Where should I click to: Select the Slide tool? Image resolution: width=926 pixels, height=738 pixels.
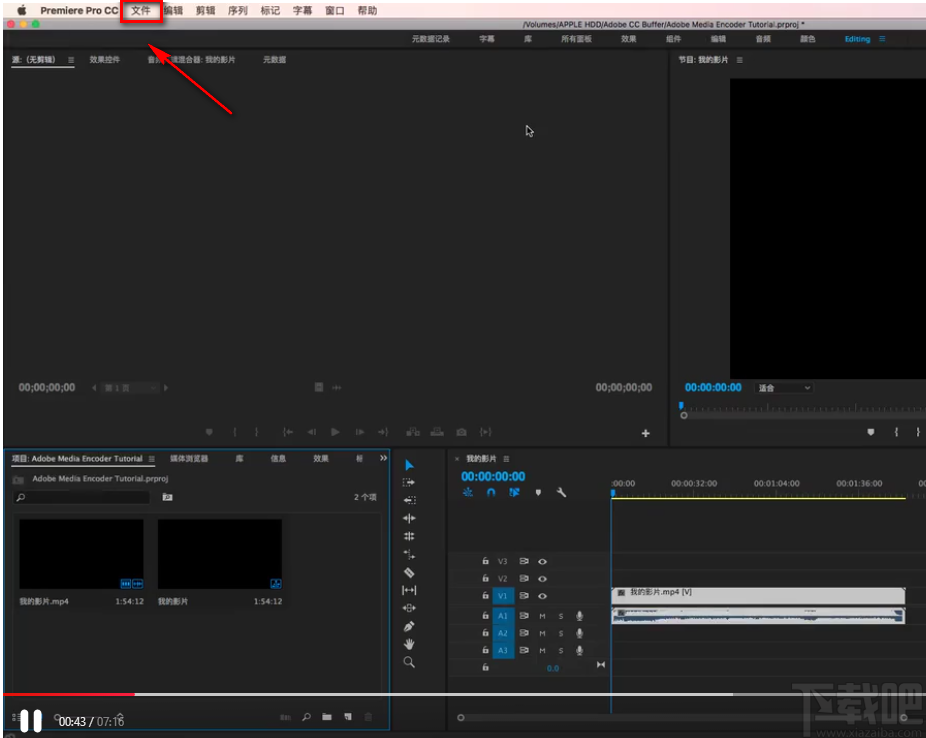pyautogui.click(x=409, y=608)
